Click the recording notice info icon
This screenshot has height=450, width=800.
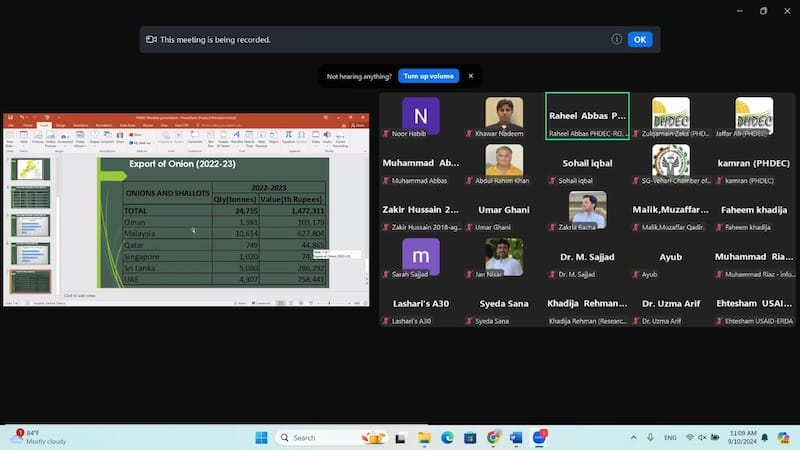[617, 39]
